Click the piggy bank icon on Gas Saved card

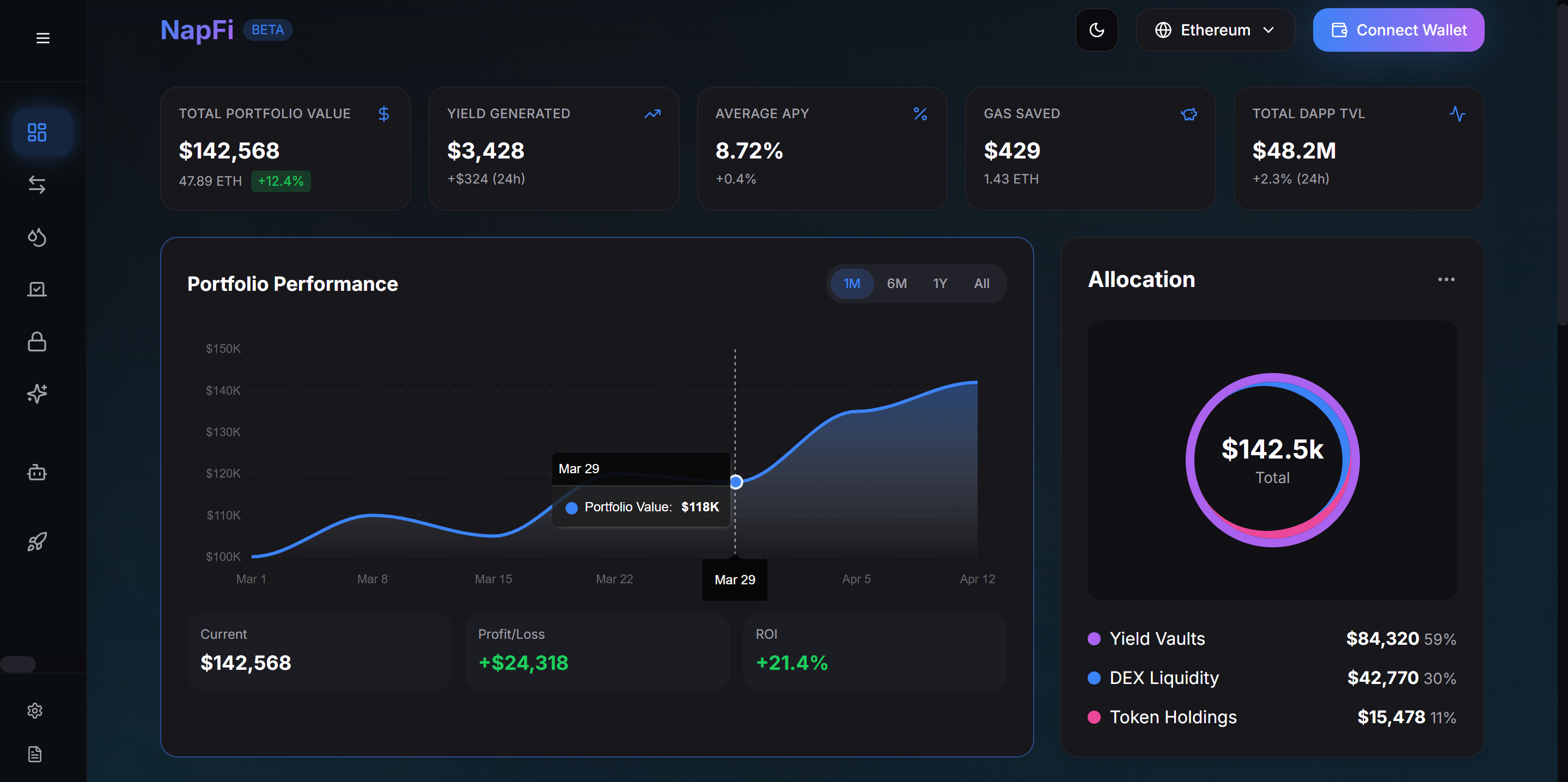(x=1189, y=114)
